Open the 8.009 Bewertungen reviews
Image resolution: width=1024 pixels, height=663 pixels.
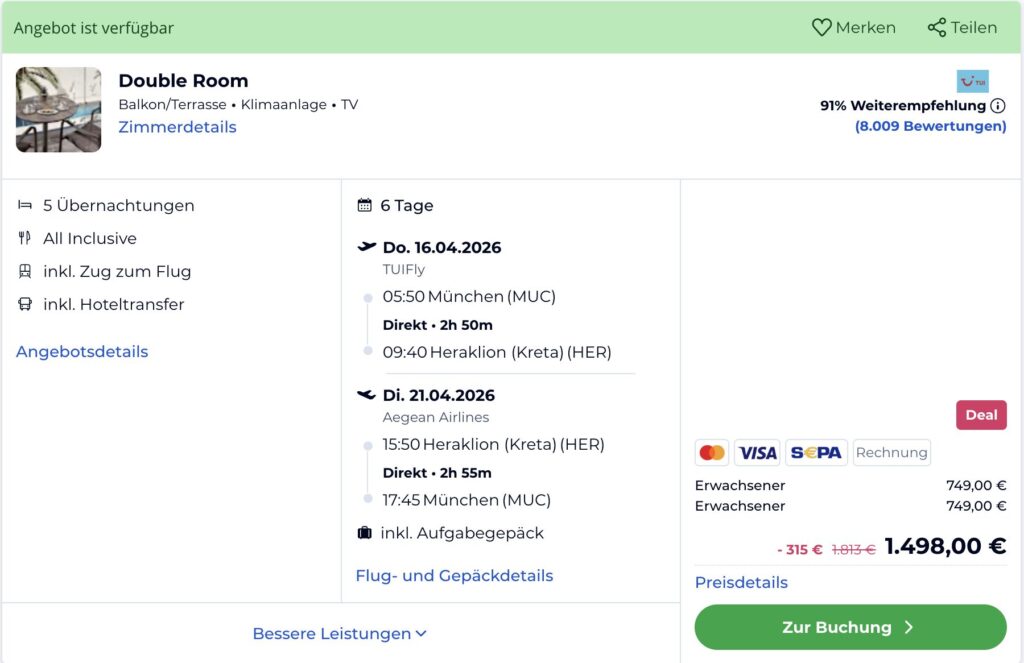tap(931, 126)
